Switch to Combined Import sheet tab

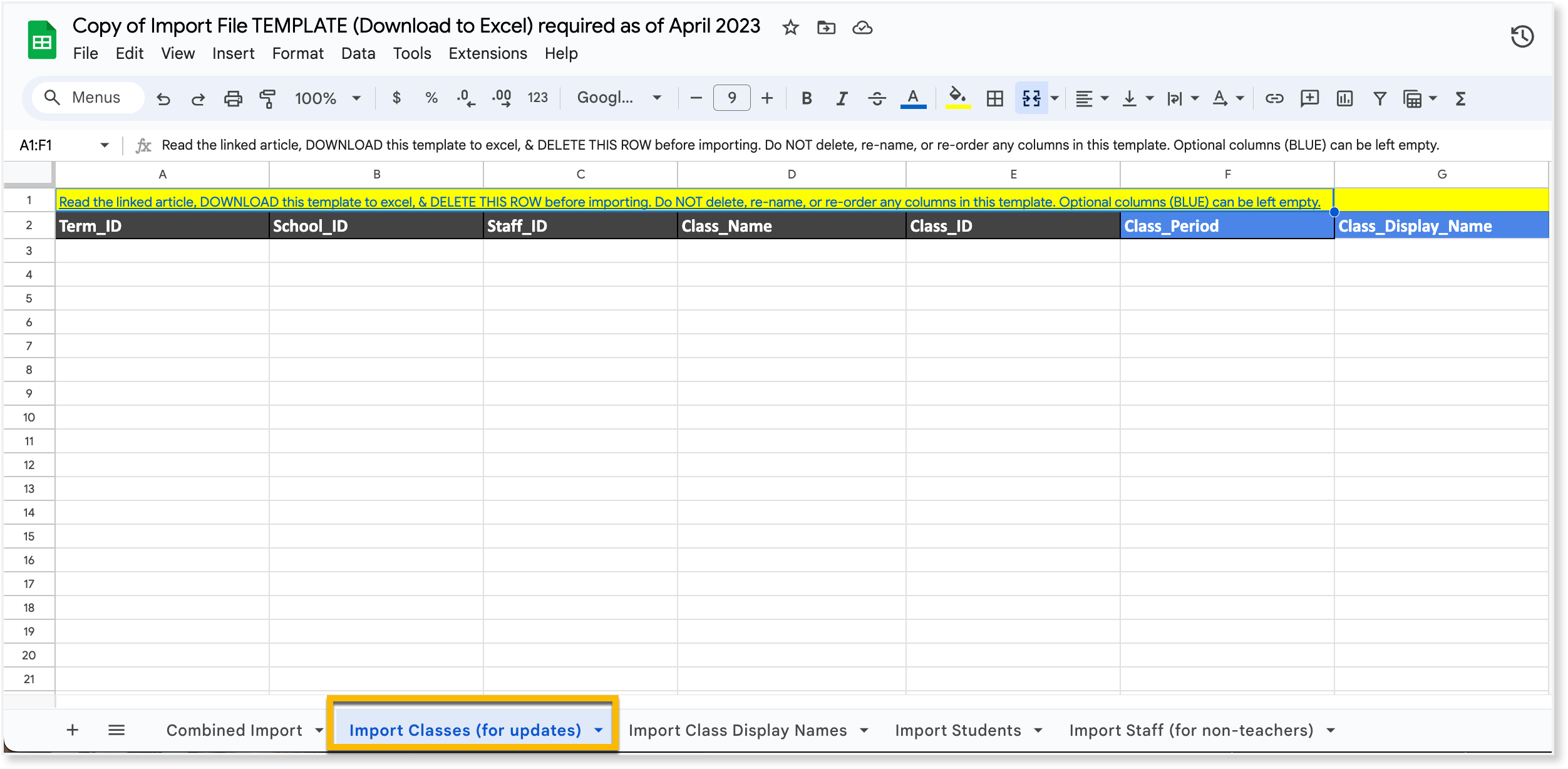pyautogui.click(x=234, y=730)
